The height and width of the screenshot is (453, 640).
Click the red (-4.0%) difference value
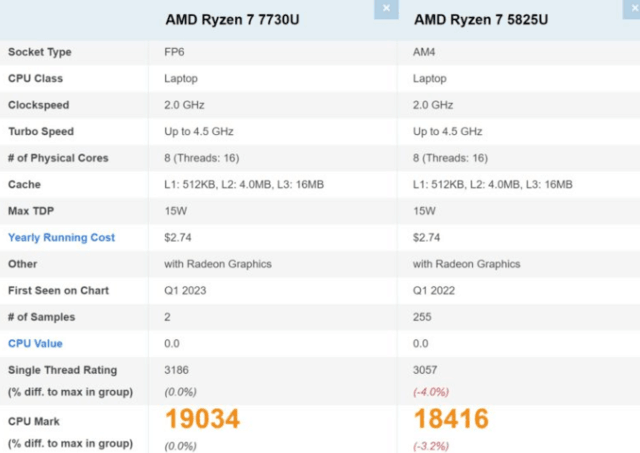click(431, 391)
